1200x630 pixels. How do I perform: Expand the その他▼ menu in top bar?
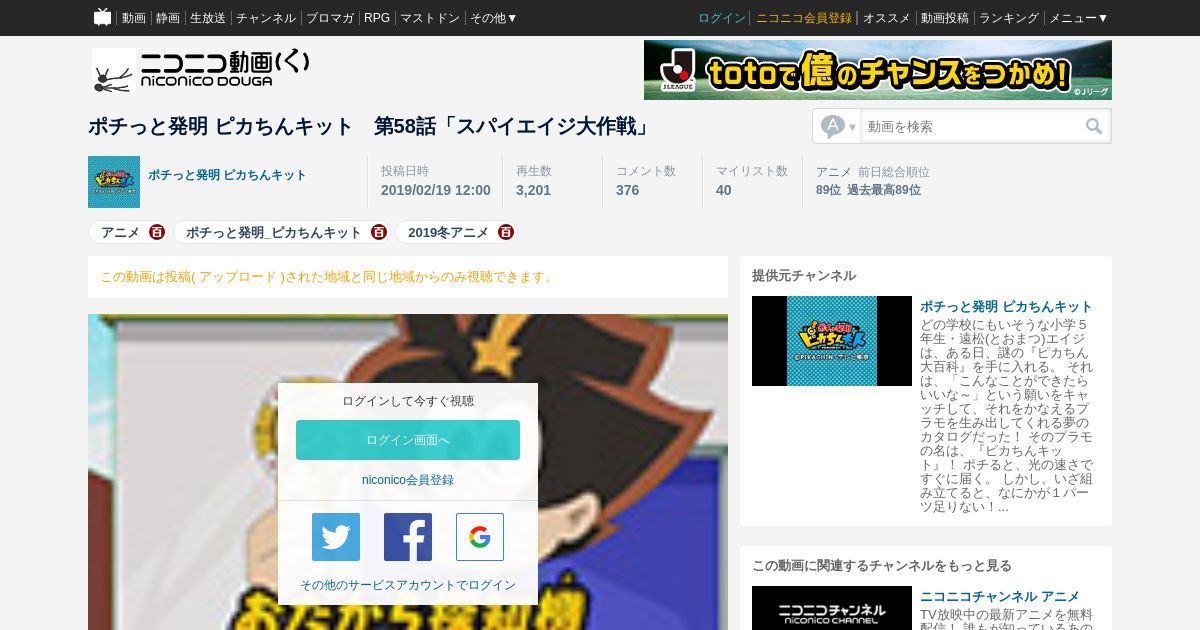coord(494,18)
